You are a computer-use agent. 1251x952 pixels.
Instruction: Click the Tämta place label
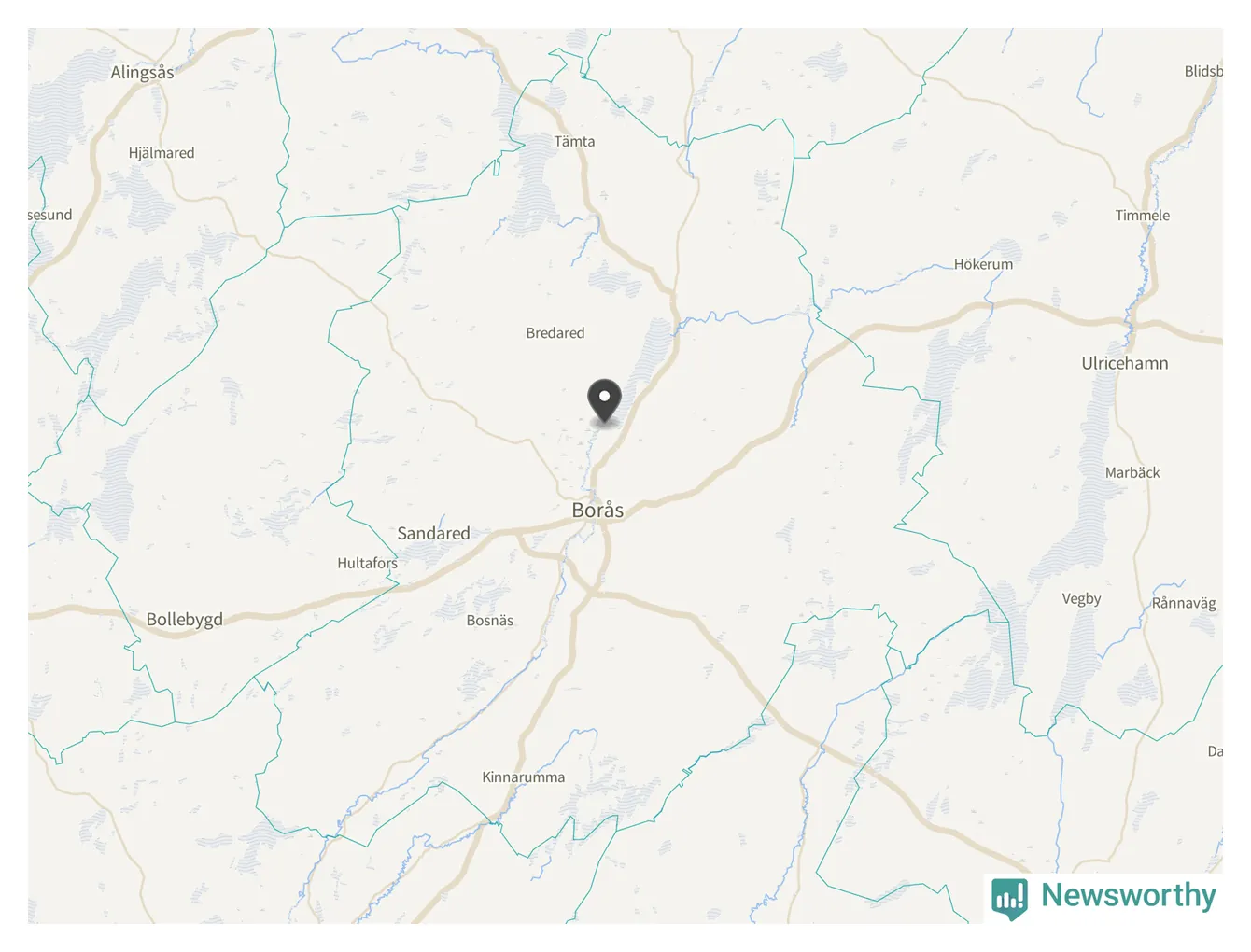(574, 141)
